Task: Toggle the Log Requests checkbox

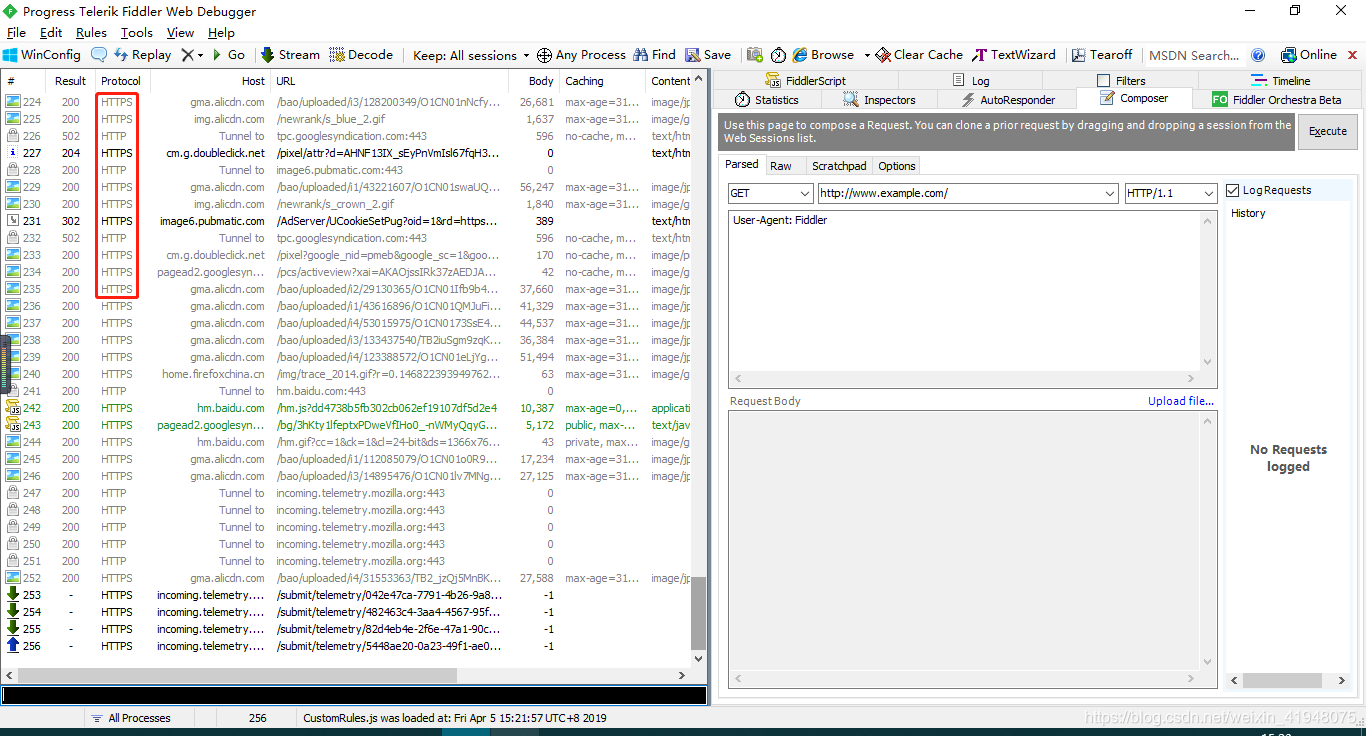Action: (x=1233, y=190)
